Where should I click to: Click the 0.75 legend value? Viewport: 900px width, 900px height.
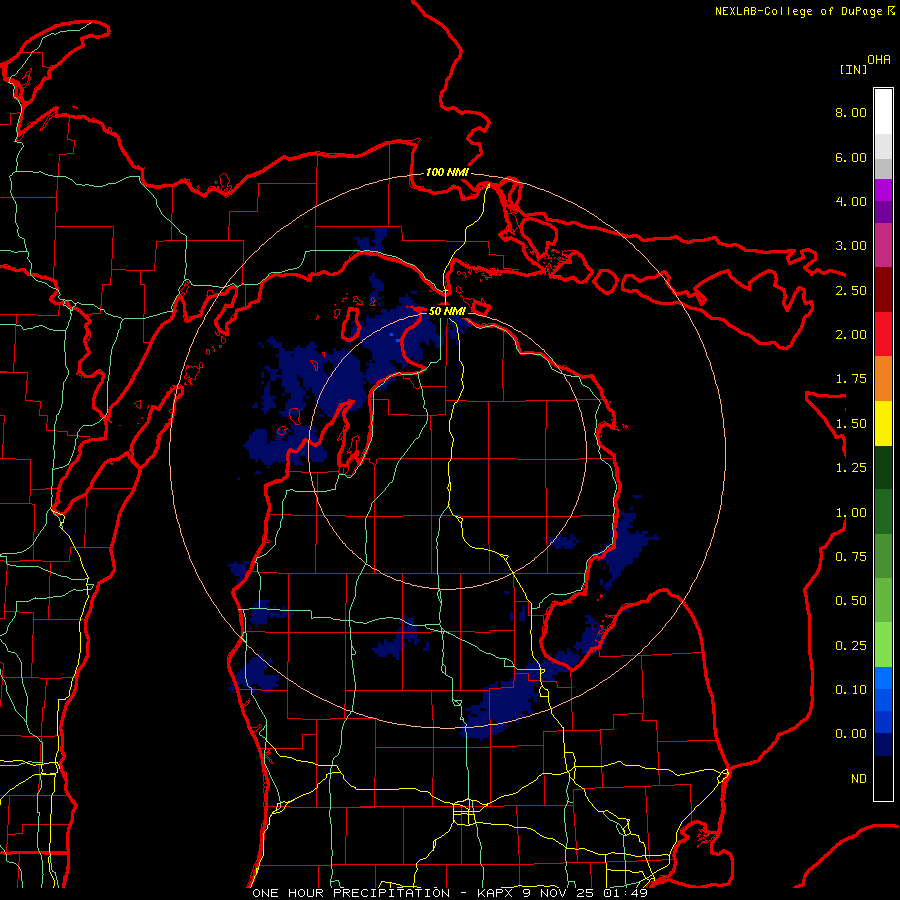click(851, 557)
